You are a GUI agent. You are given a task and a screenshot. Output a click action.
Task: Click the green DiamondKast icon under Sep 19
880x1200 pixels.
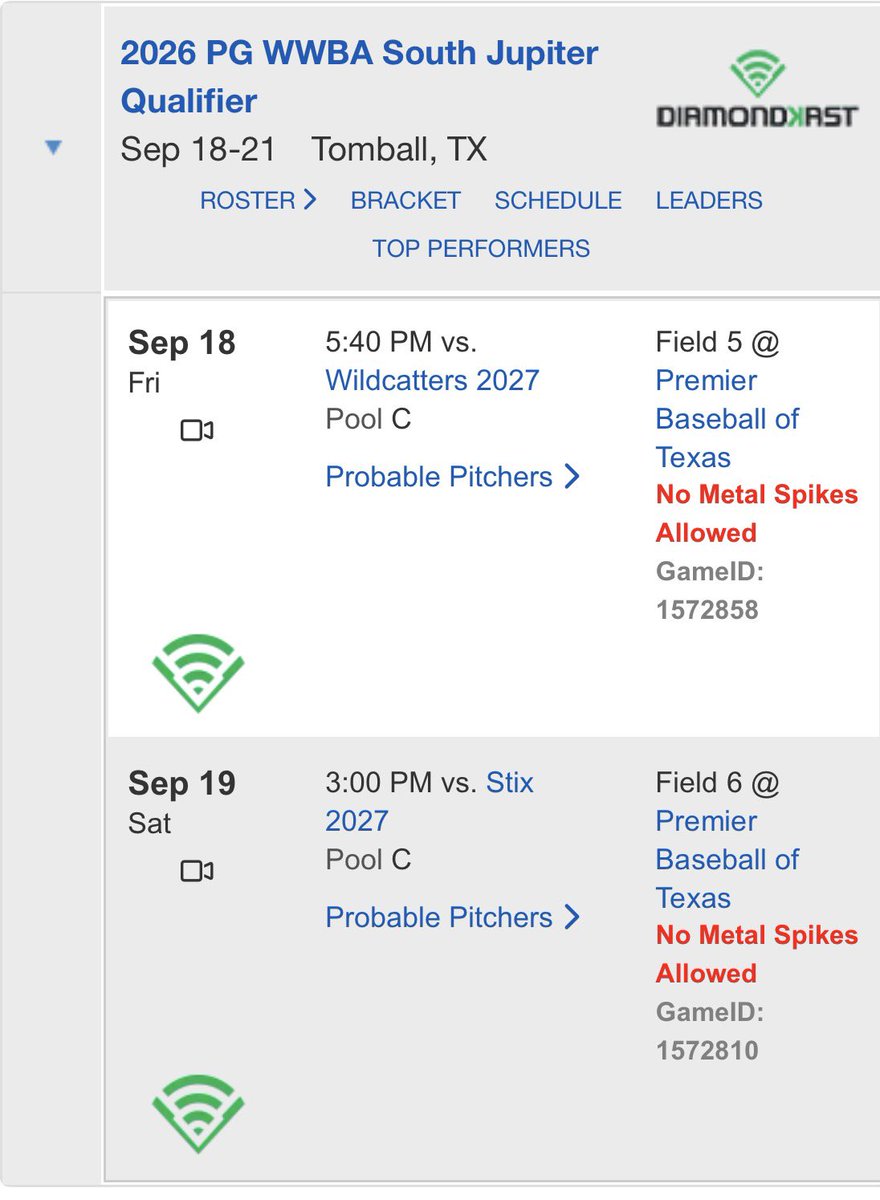(x=198, y=1113)
